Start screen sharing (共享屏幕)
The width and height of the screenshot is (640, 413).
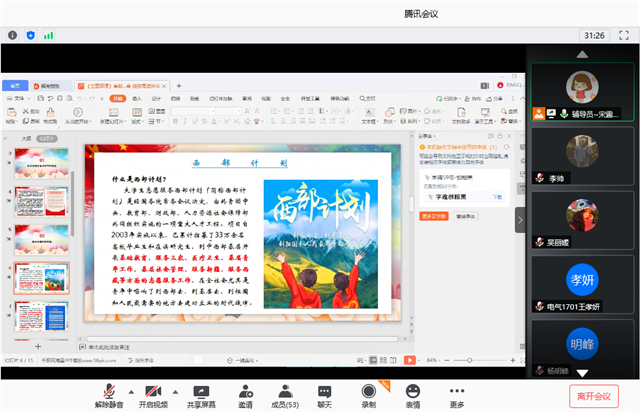click(x=201, y=395)
